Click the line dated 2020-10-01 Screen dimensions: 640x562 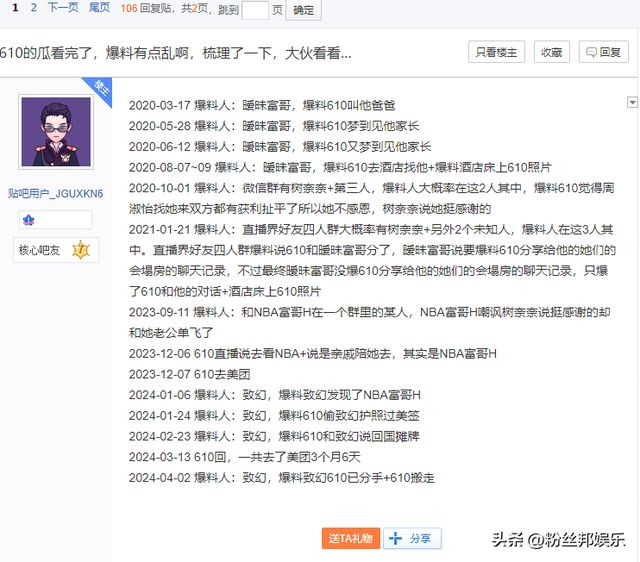[372, 198]
